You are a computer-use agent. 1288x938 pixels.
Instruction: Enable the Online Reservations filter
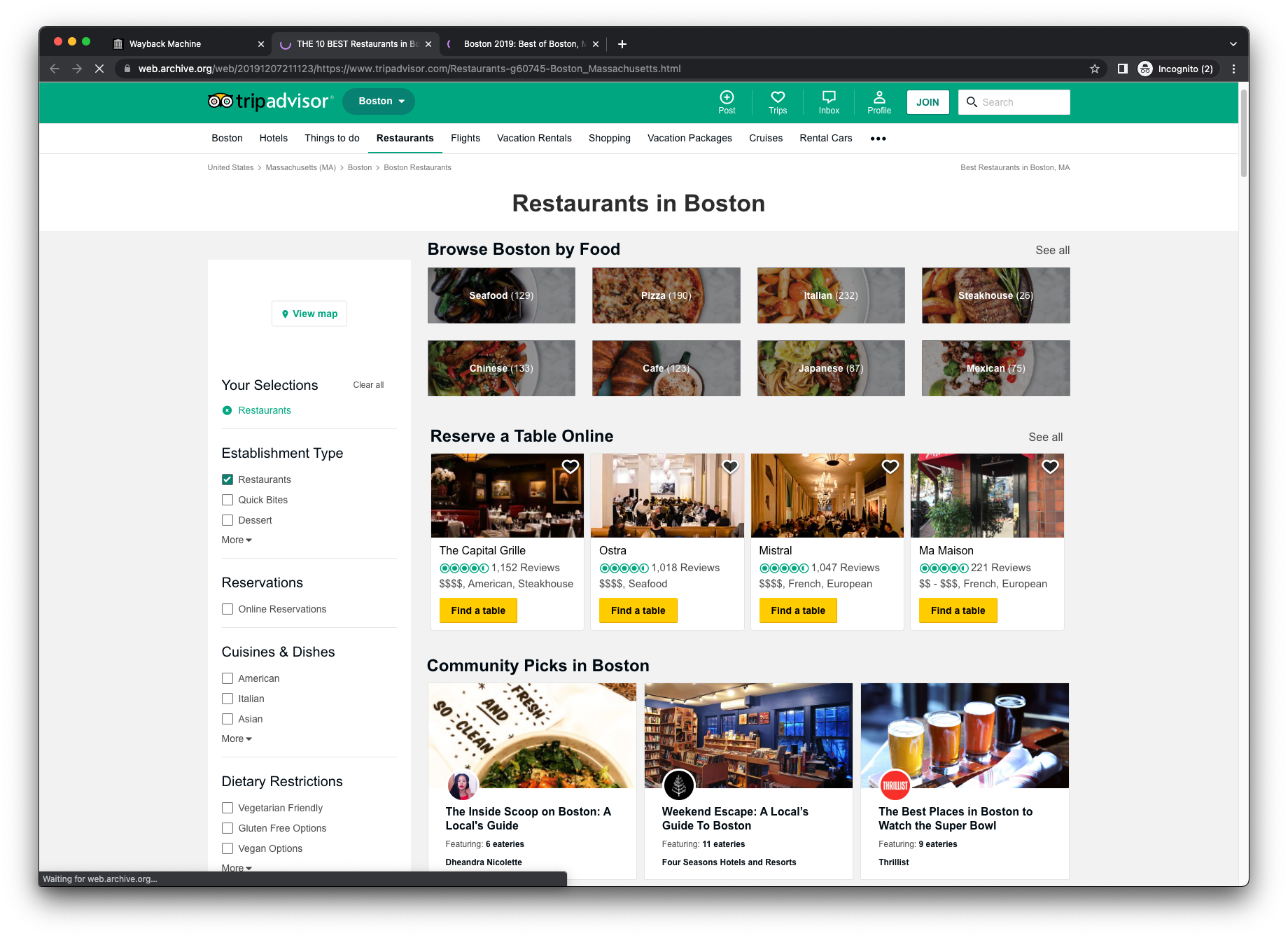point(227,609)
